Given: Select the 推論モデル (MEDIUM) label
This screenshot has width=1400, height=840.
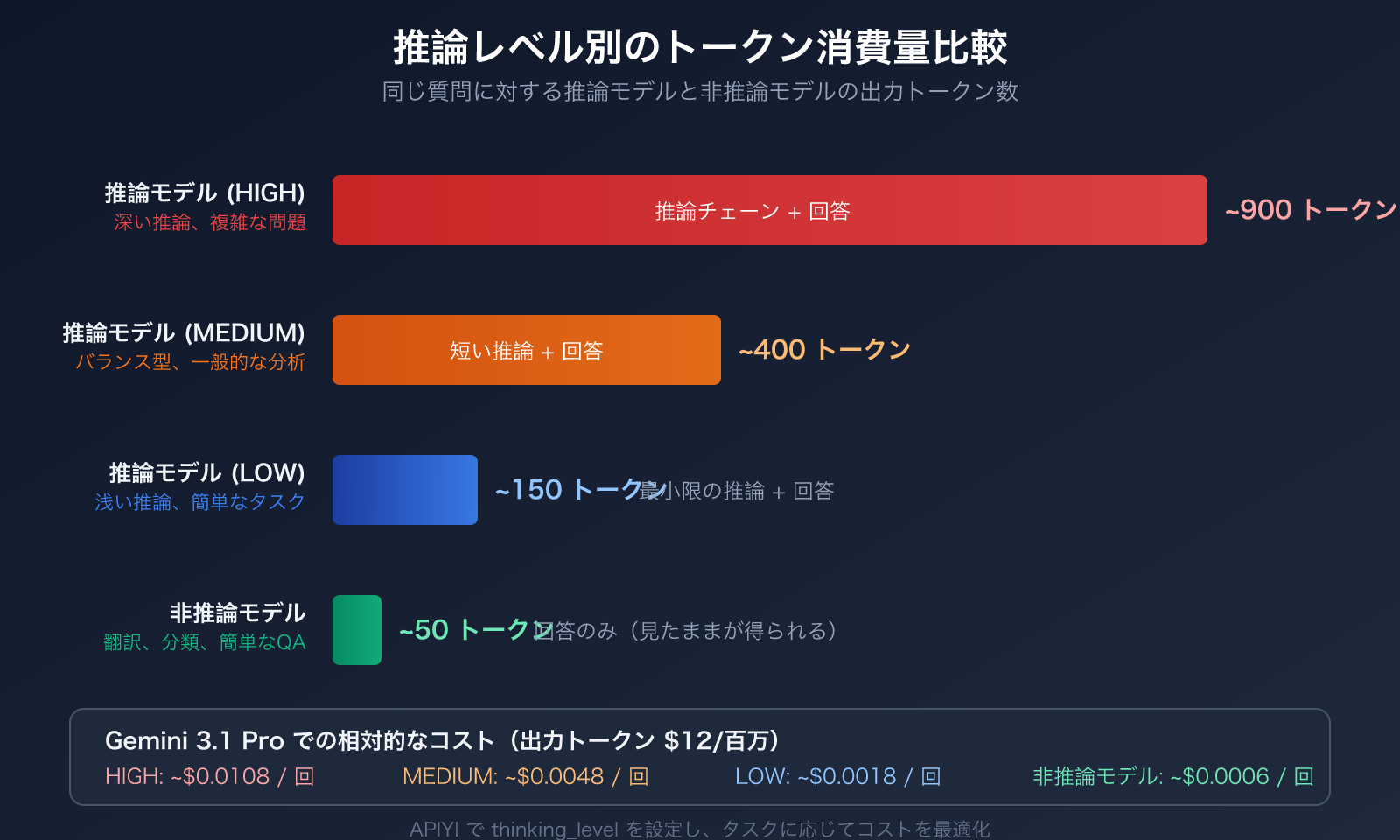Looking at the screenshot, I should click(184, 332).
